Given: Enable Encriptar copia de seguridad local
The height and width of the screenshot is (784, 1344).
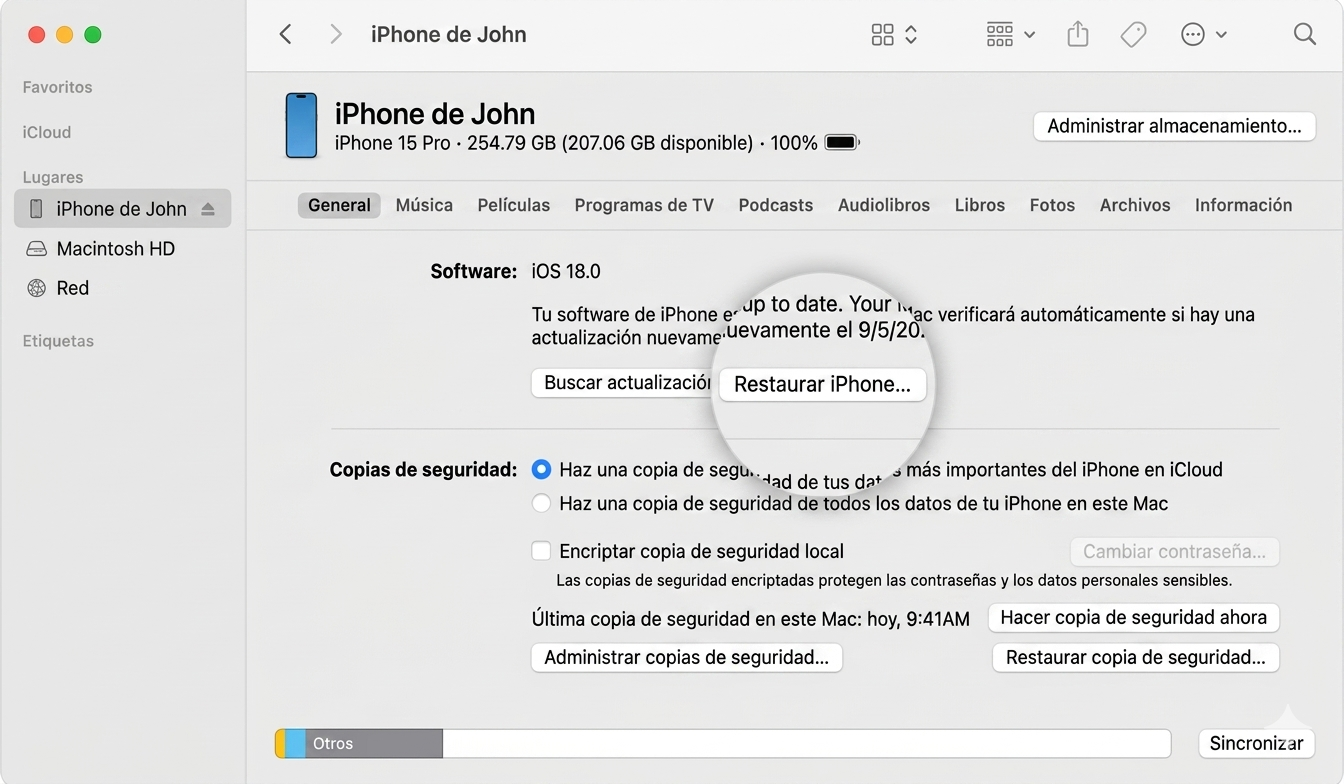Looking at the screenshot, I should click(x=541, y=550).
